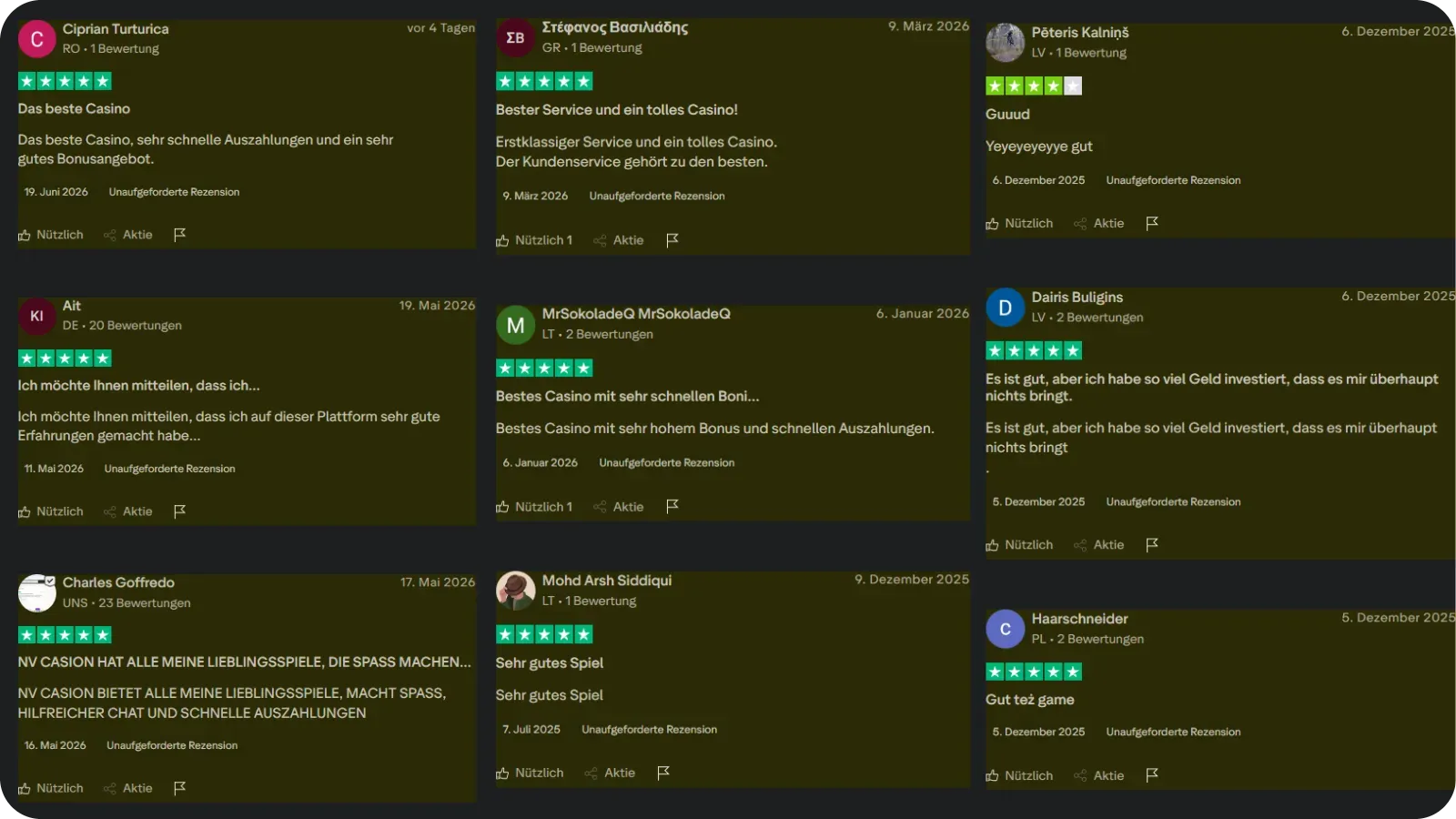Viewport: 1456px width, 819px height.
Task: Flag Dairis Buligins' review
Action: (x=1151, y=544)
